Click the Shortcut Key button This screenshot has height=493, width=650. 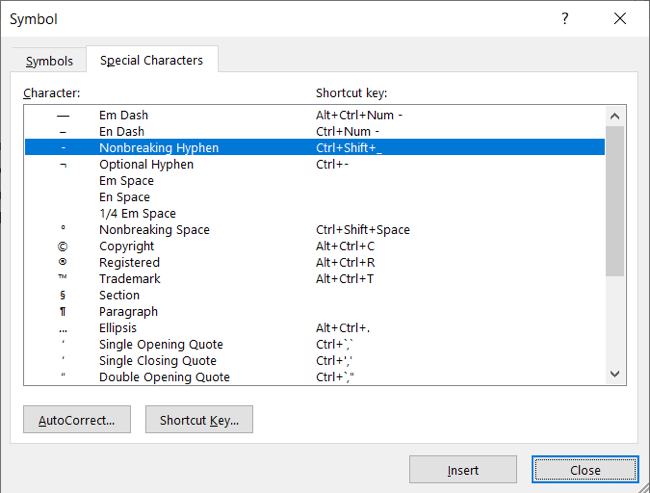tap(199, 420)
